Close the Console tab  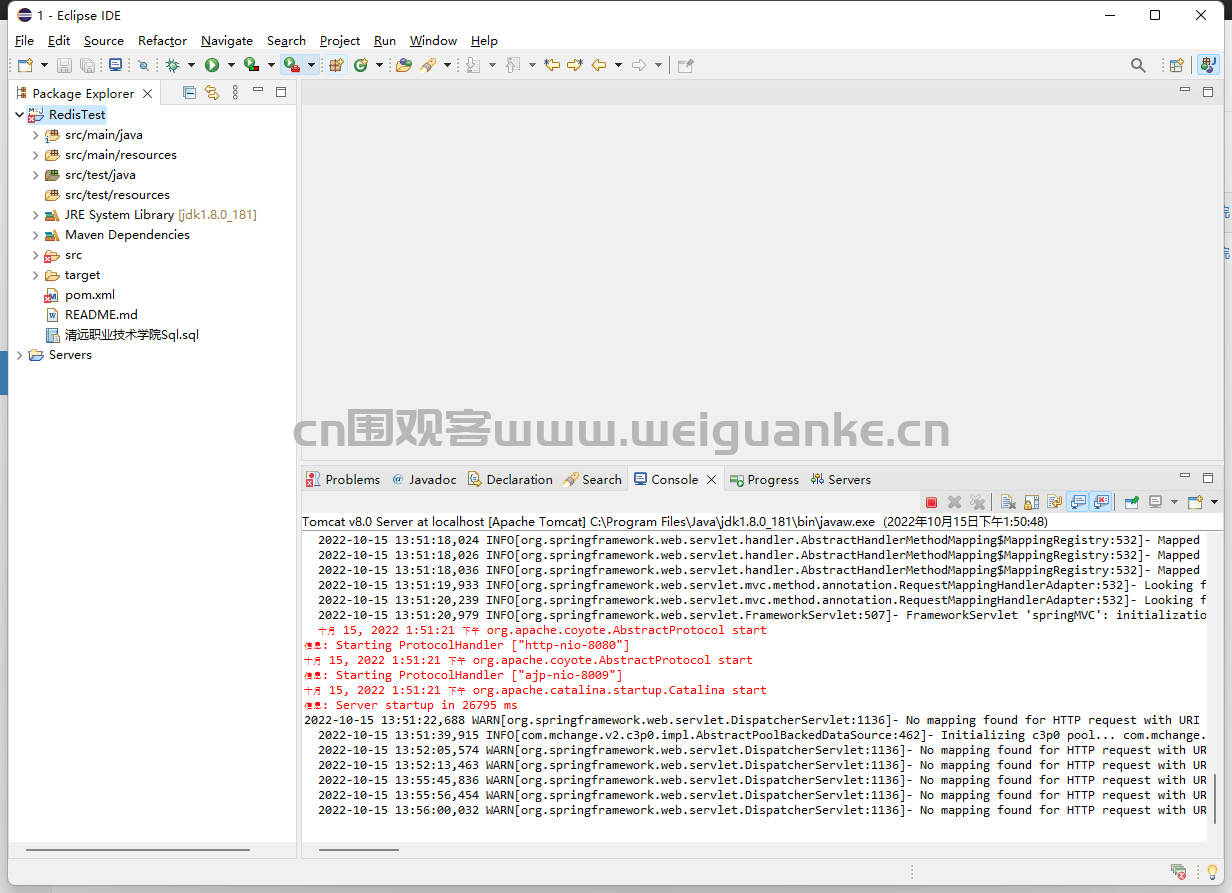[711, 480]
